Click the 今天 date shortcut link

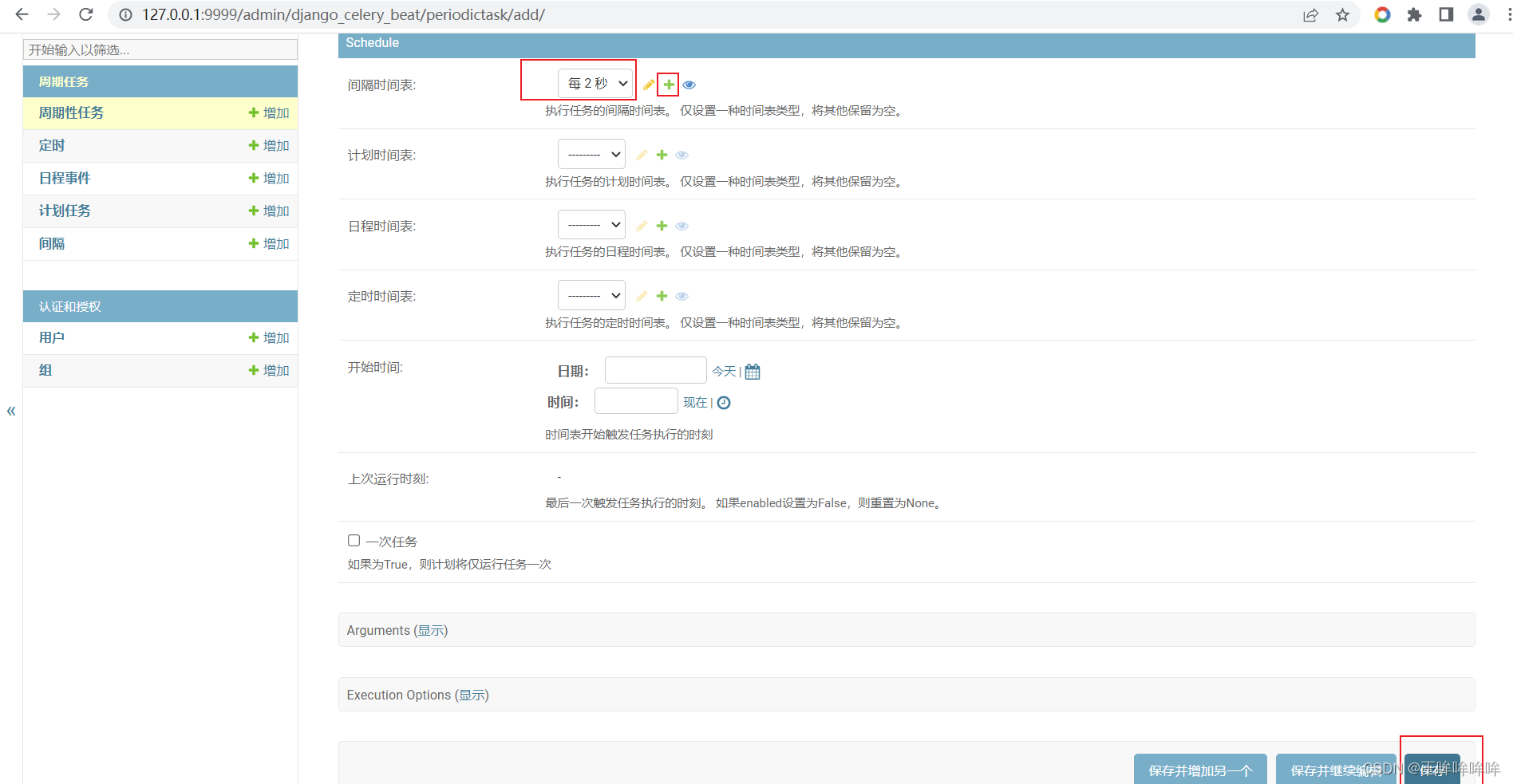coord(724,372)
